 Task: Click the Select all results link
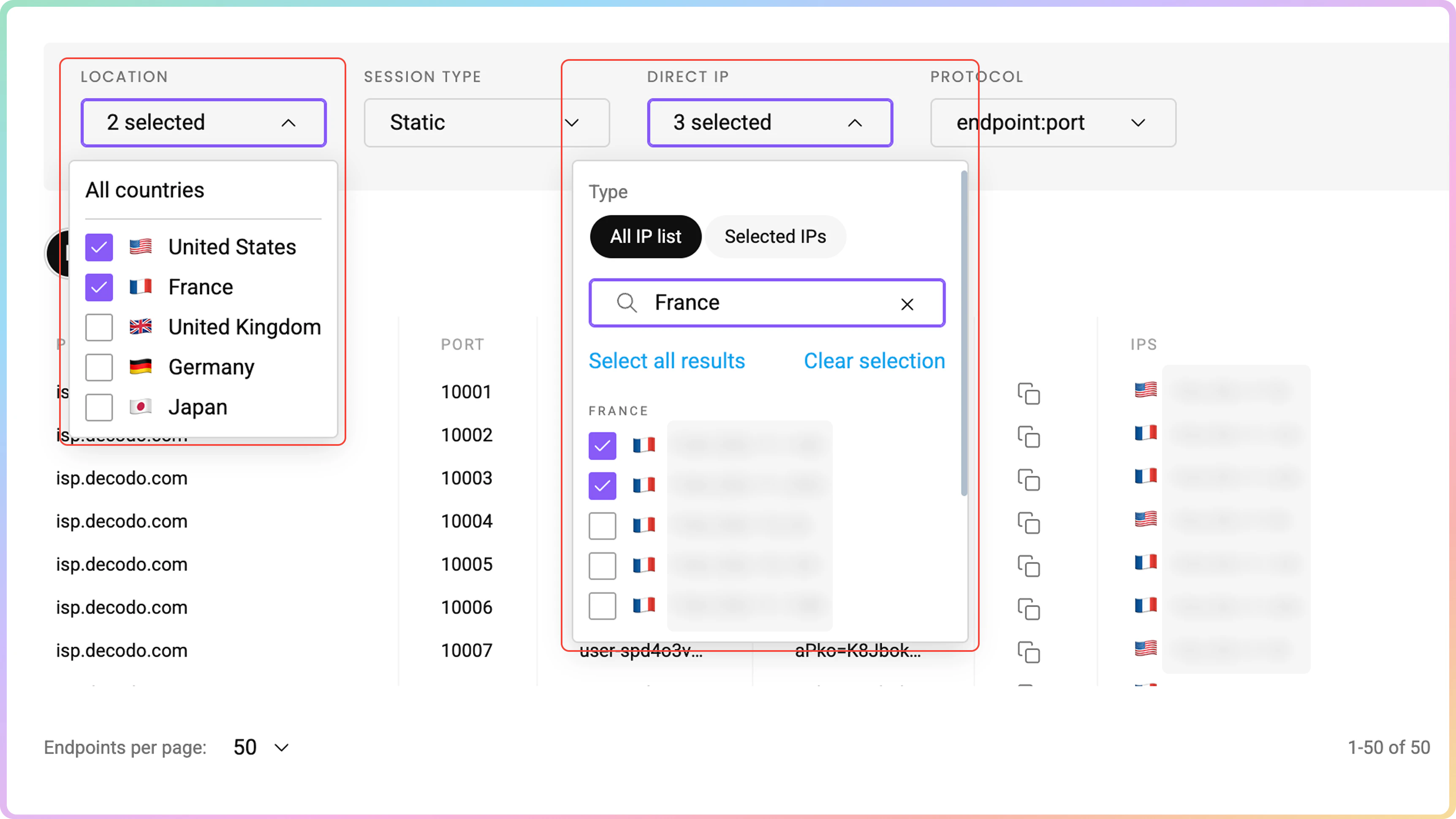(x=666, y=361)
